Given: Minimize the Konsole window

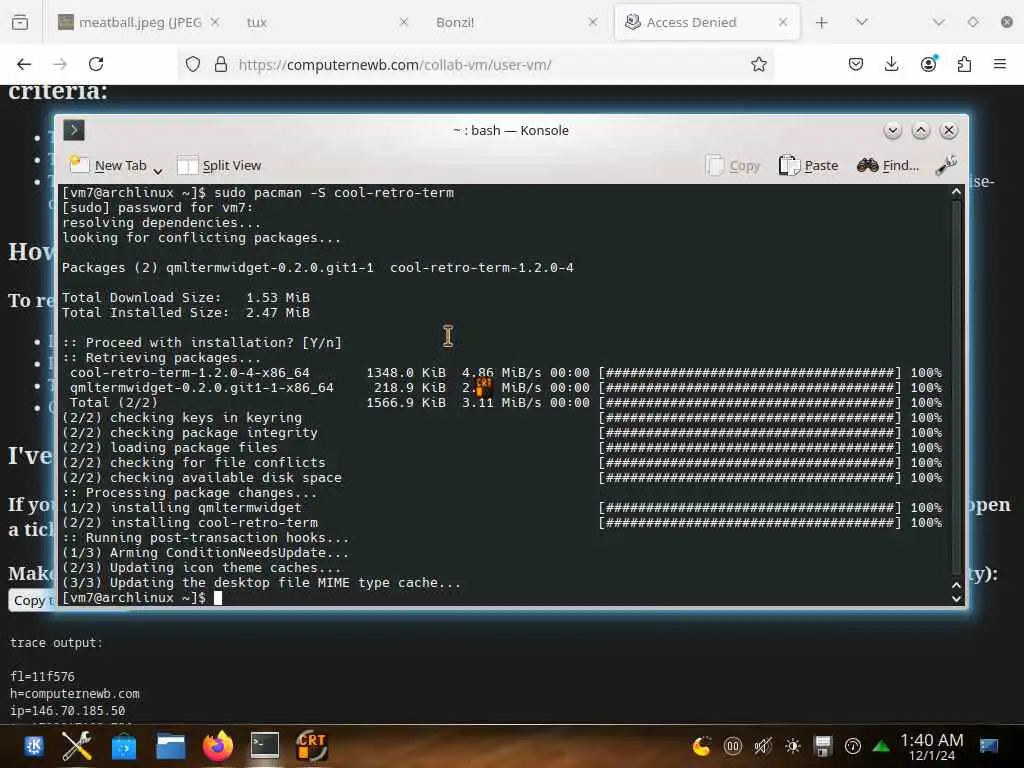Looking at the screenshot, I should (892, 131).
